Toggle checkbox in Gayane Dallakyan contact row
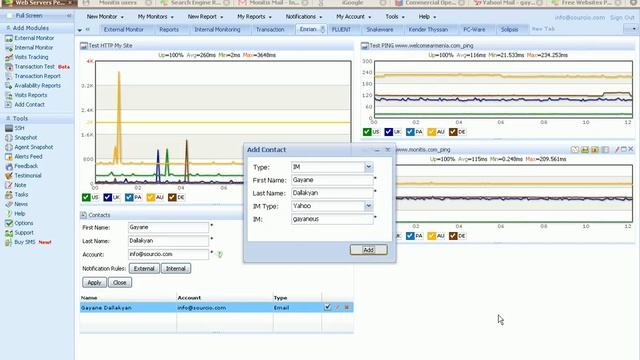Screen dimensions: 640x360 (328, 307)
